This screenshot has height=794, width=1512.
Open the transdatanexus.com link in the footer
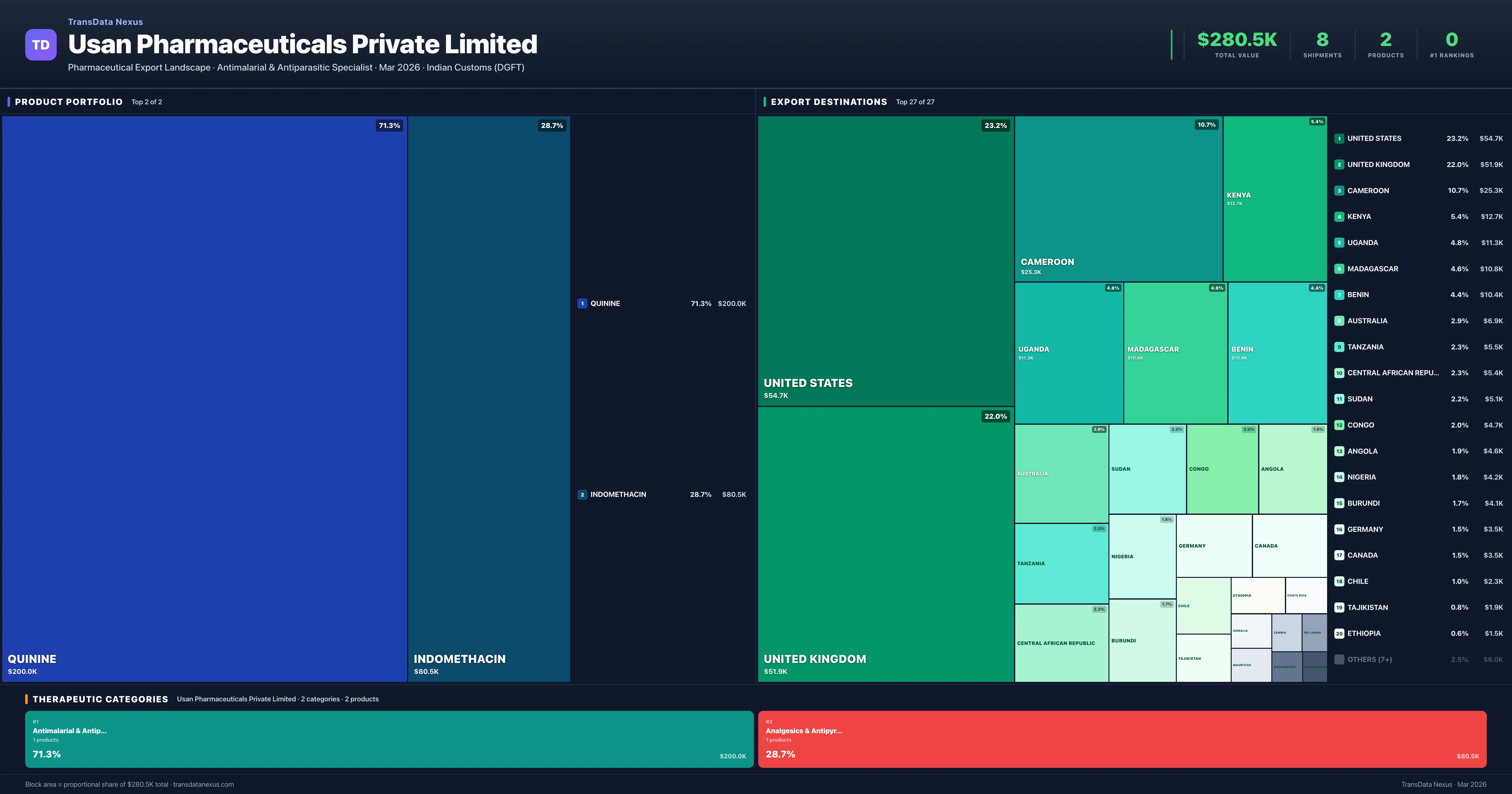(205, 784)
